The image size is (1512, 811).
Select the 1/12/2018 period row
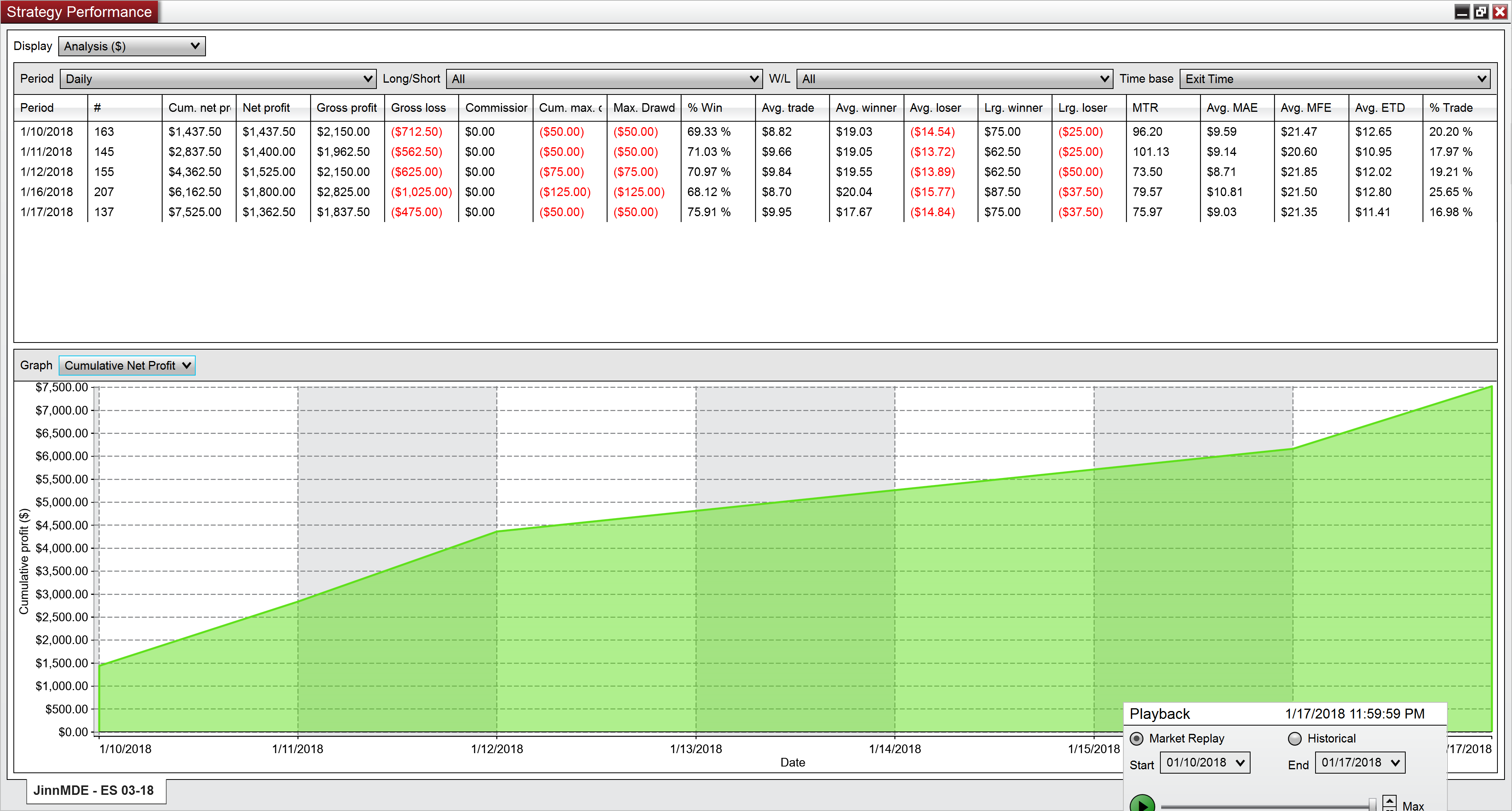click(756, 171)
